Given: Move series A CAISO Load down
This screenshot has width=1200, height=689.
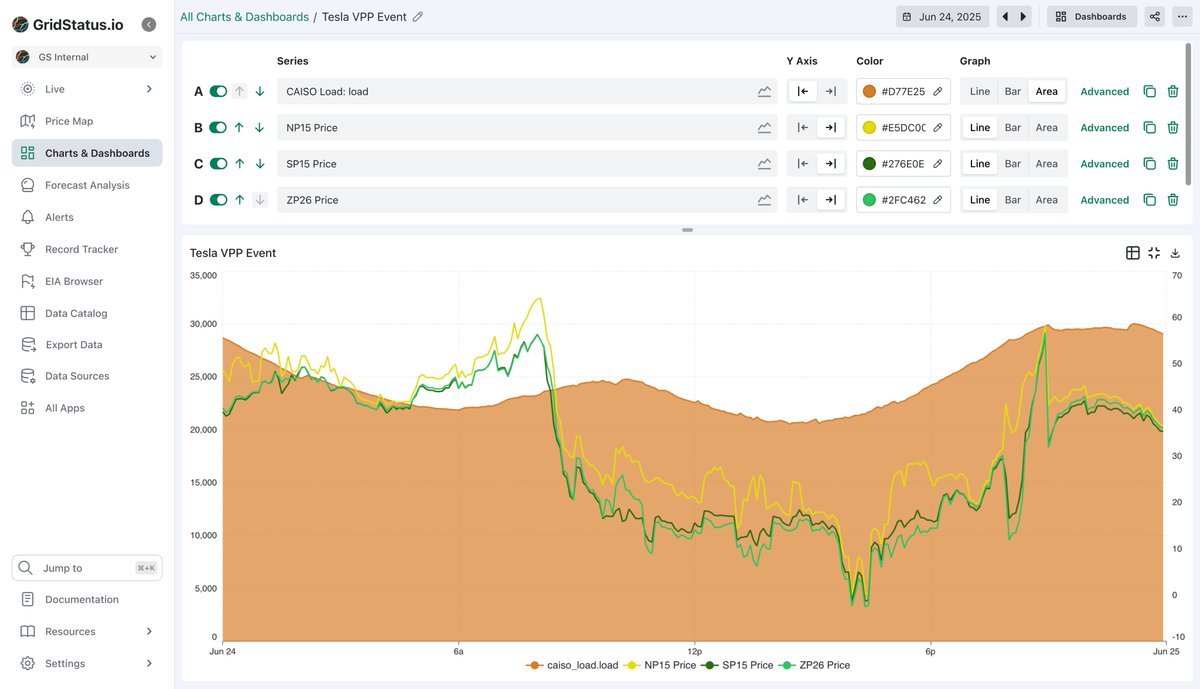Looking at the screenshot, I should (x=260, y=91).
